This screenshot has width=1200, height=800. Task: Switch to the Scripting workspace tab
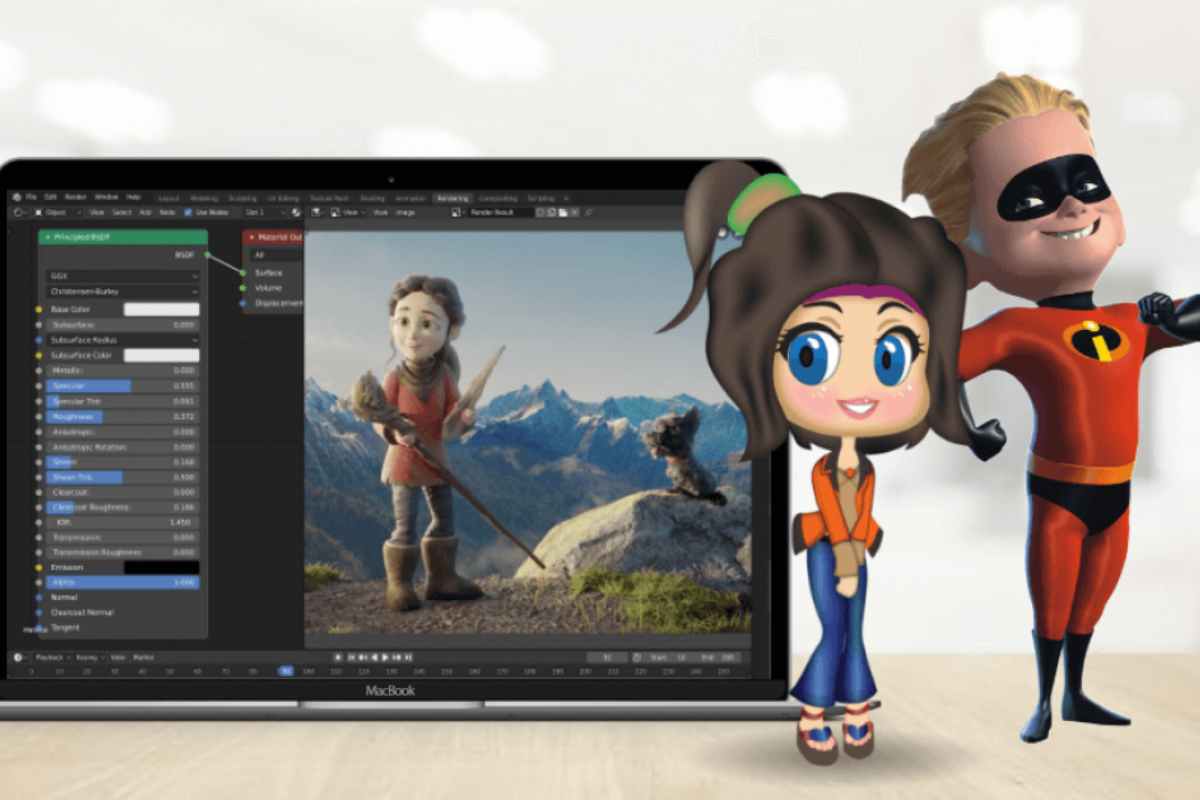coord(542,198)
